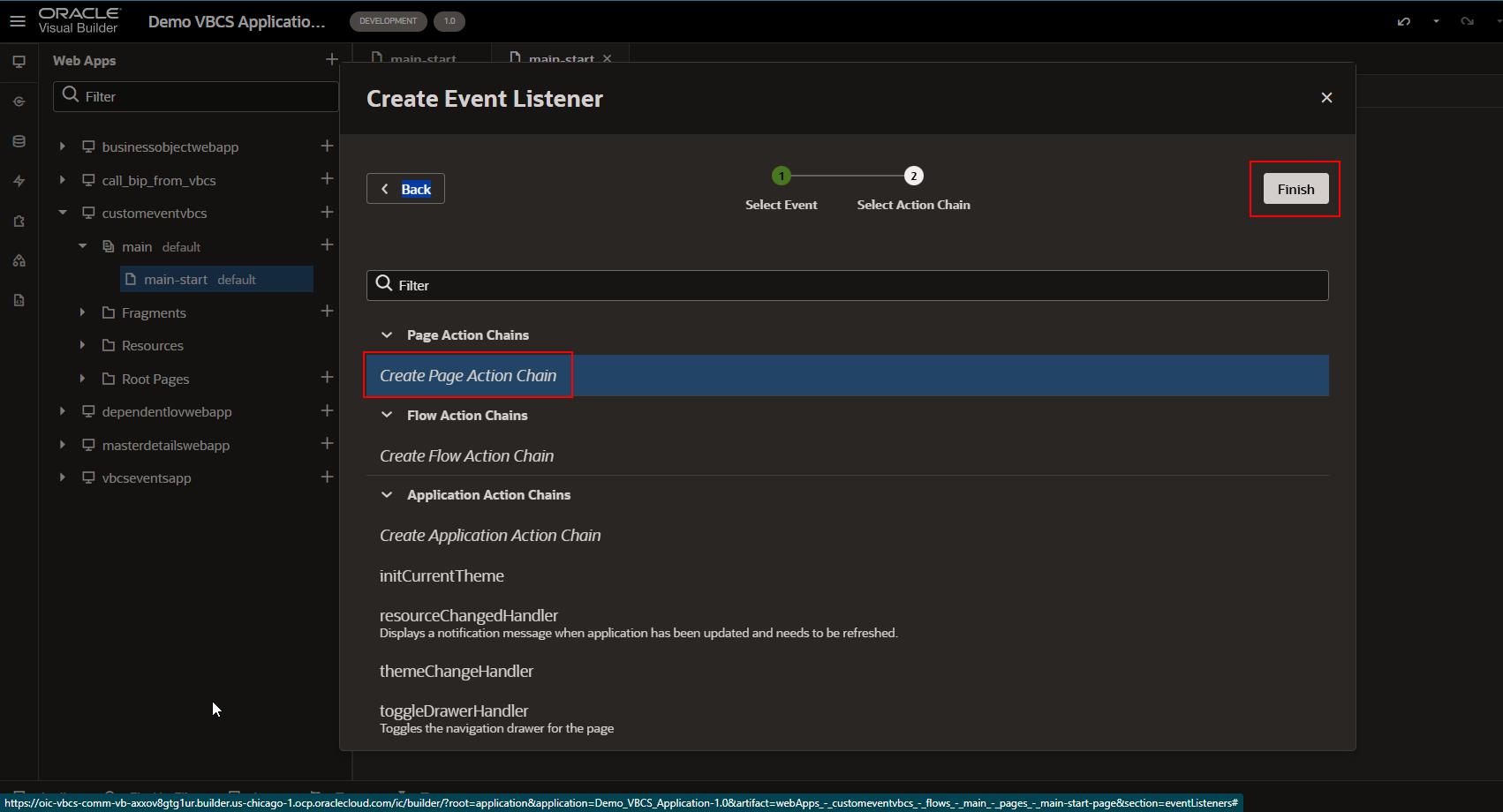Image resolution: width=1503 pixels, height=812 pixels.
Task: Open the Web Apps navigator icon
Action: point(19,62)
